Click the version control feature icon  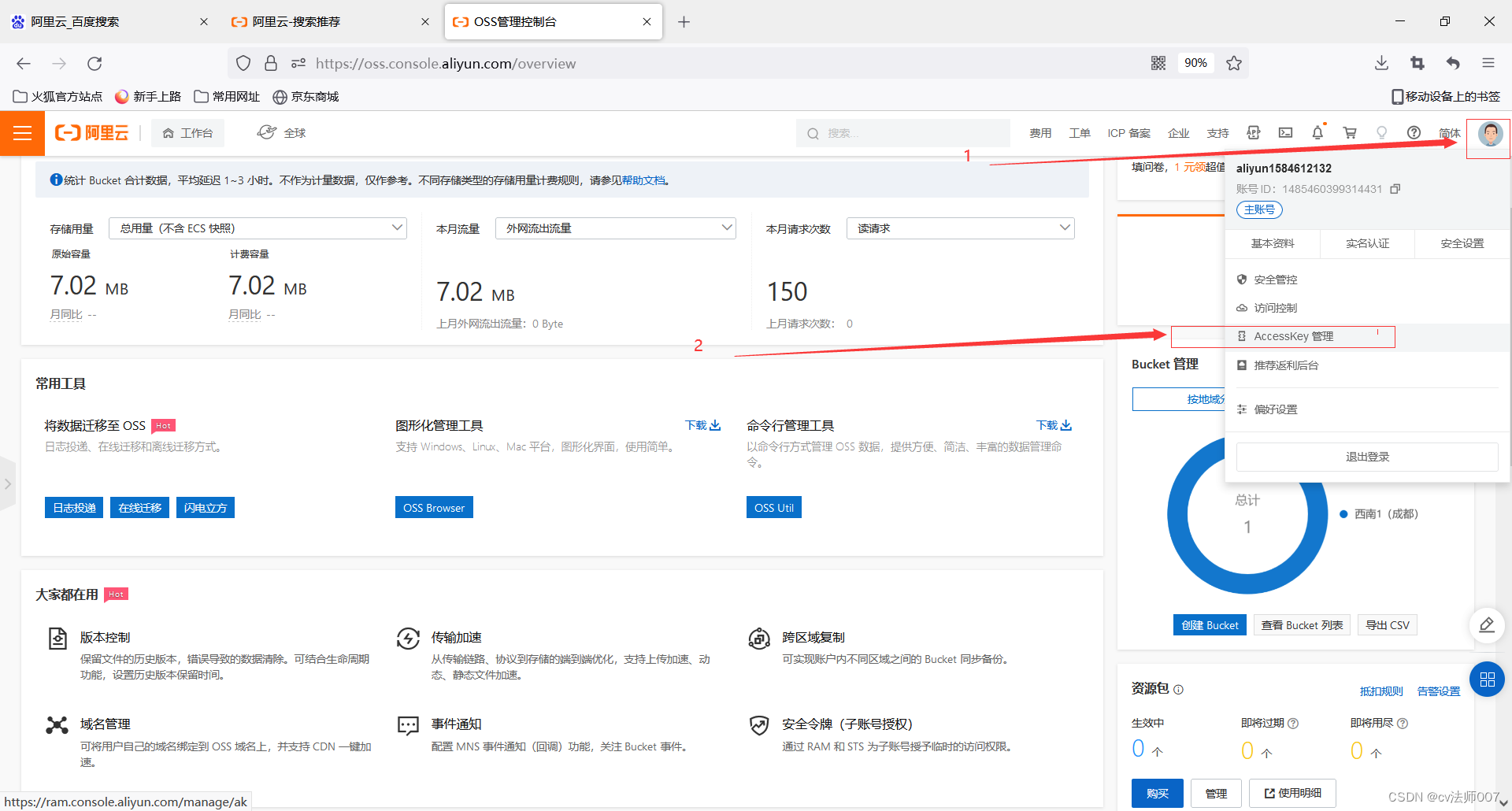click(57, 638)
